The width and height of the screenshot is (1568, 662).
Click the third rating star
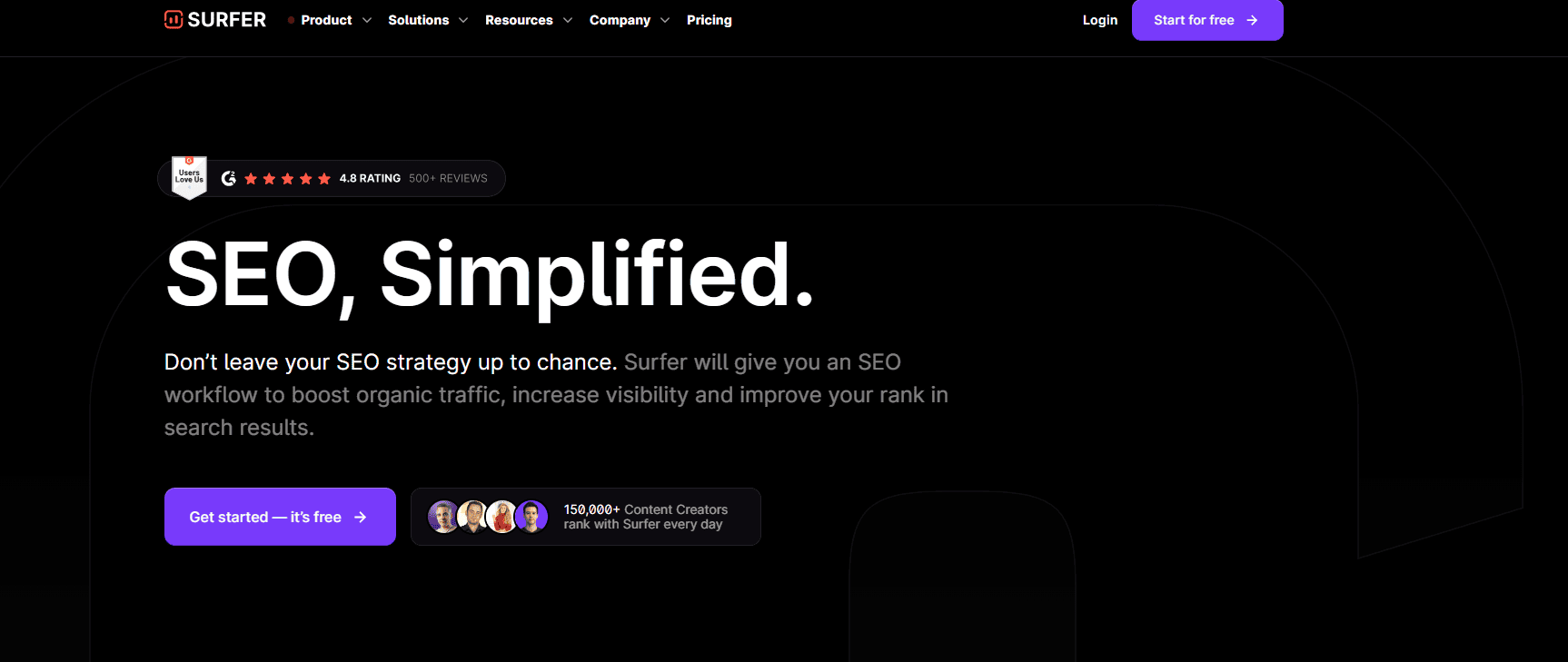pos(287,179)
